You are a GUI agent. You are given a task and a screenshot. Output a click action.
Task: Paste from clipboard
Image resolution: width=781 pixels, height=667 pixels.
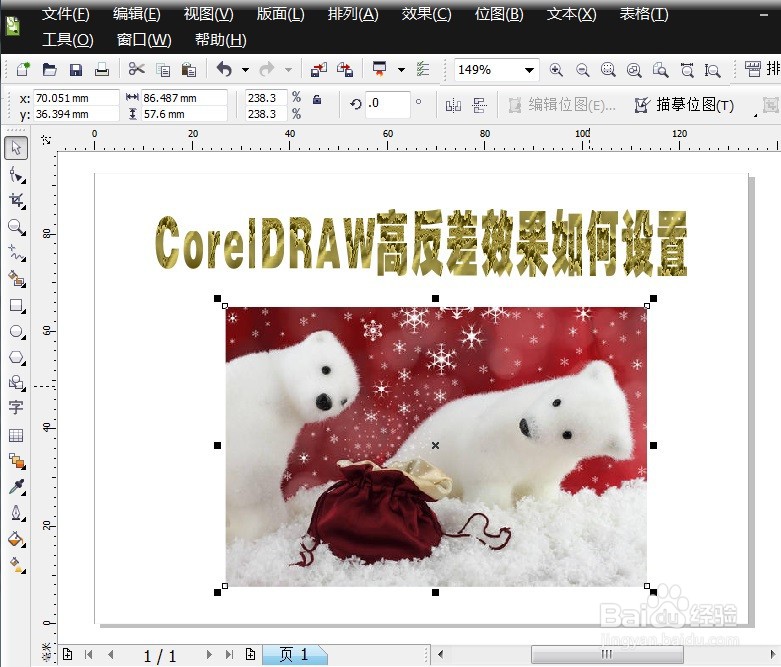click(188, 69)
